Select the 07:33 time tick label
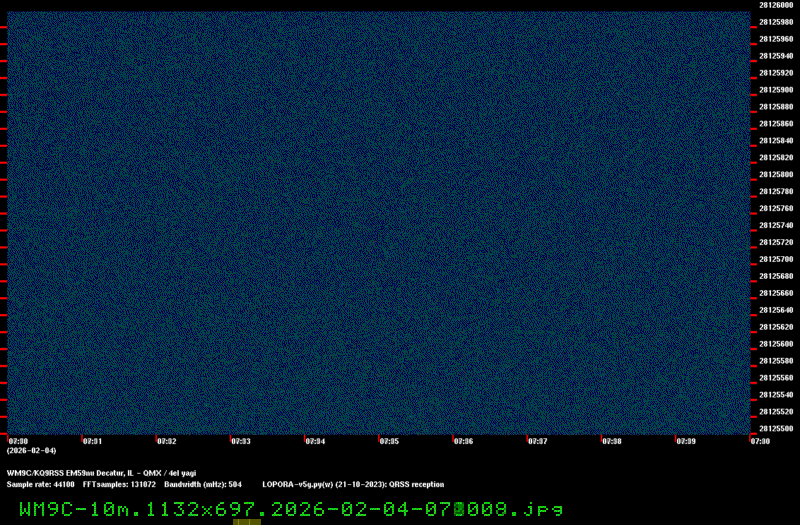The height and width of the screenshot is (525, 800). click(241, 440)
